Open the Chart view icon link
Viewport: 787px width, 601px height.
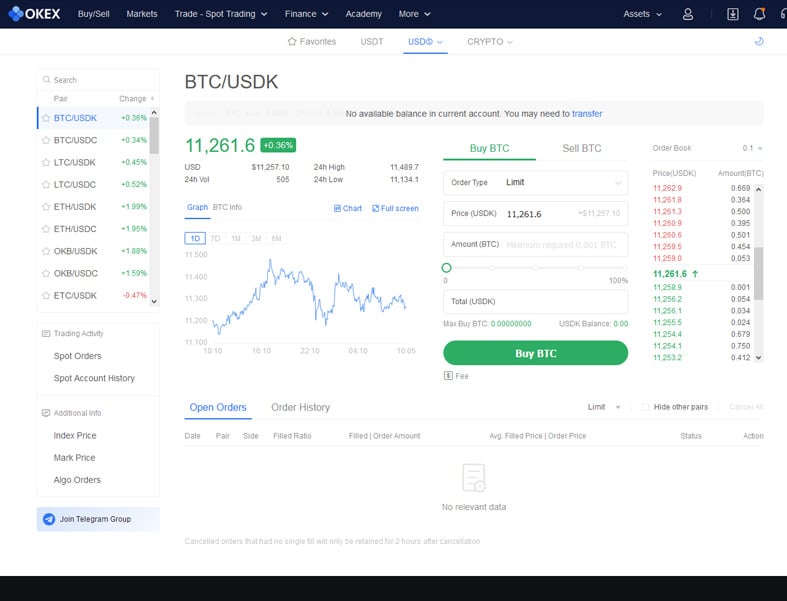click(348, 208)
